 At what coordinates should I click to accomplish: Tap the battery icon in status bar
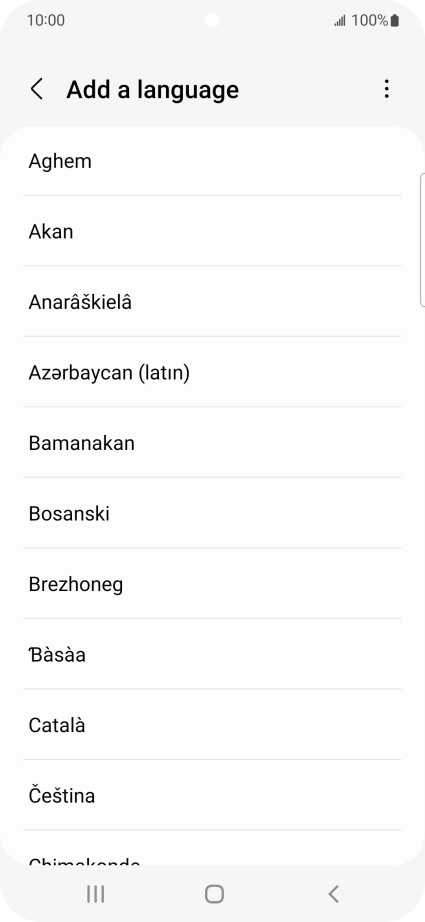point(394,21)
